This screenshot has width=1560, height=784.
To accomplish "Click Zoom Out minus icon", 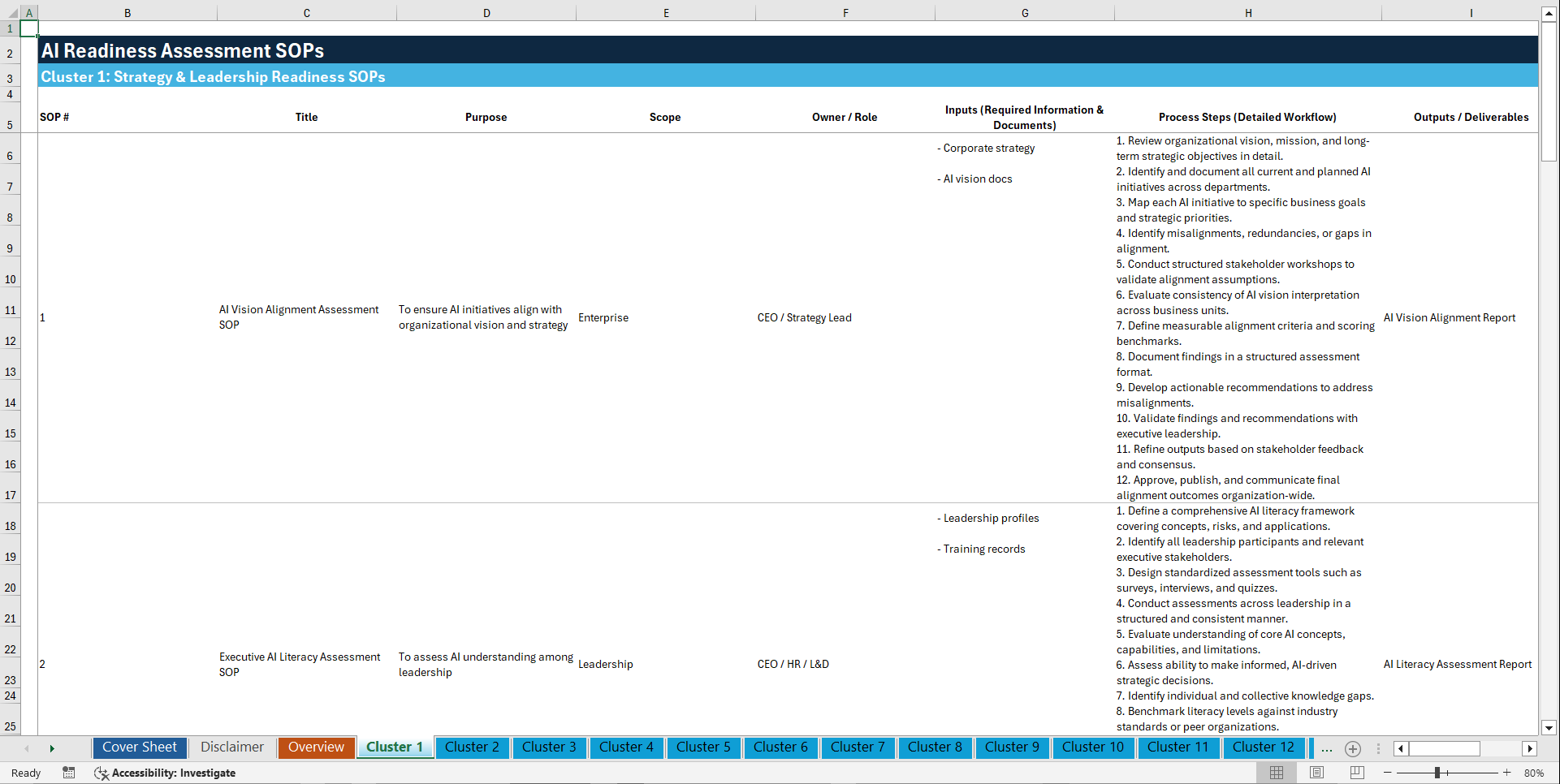I will [1388, 773].
